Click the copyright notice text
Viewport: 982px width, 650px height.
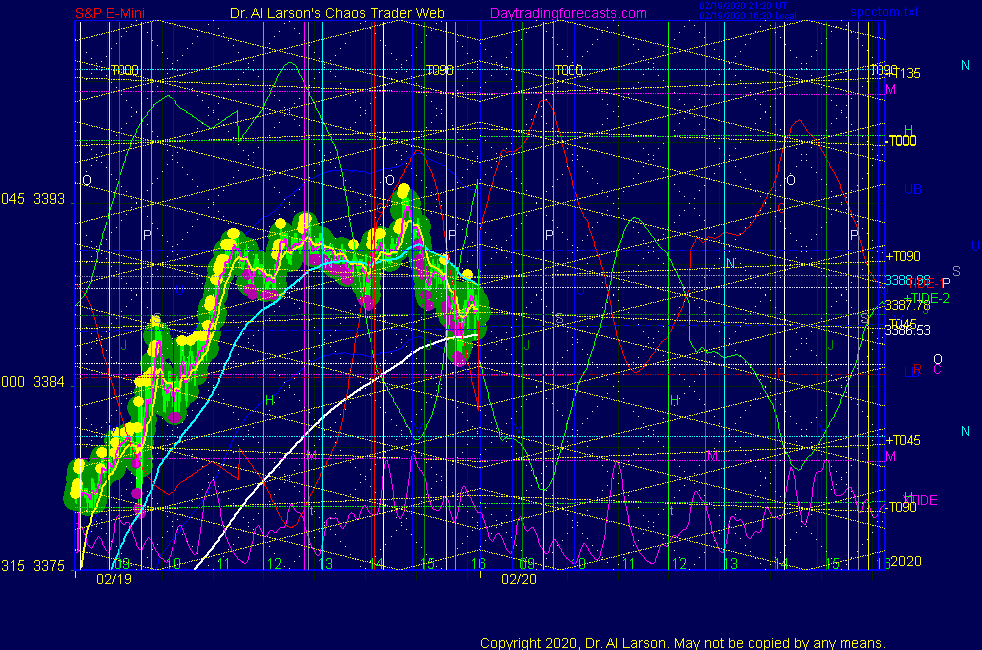(683, 643)
